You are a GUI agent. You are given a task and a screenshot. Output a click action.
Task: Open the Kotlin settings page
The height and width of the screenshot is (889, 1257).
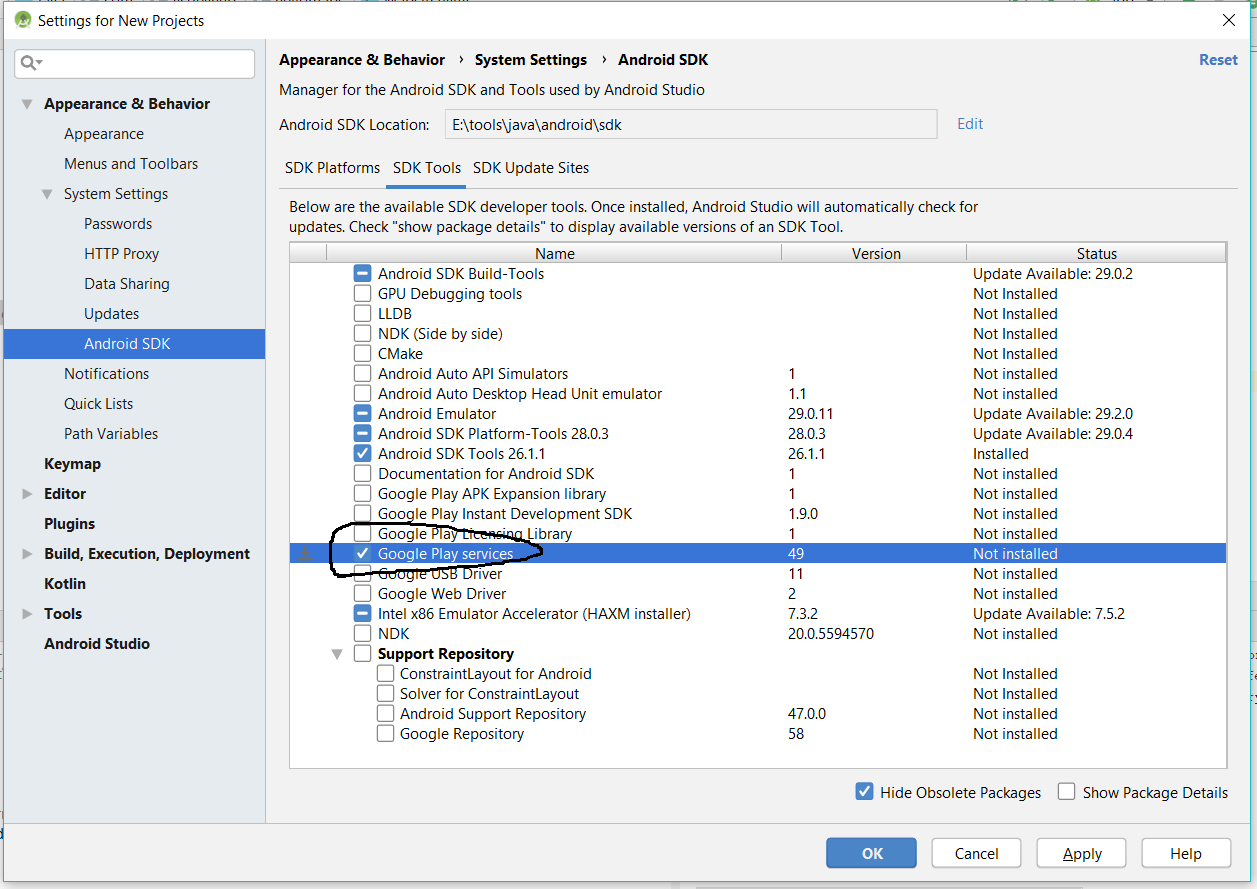(65, 584)
